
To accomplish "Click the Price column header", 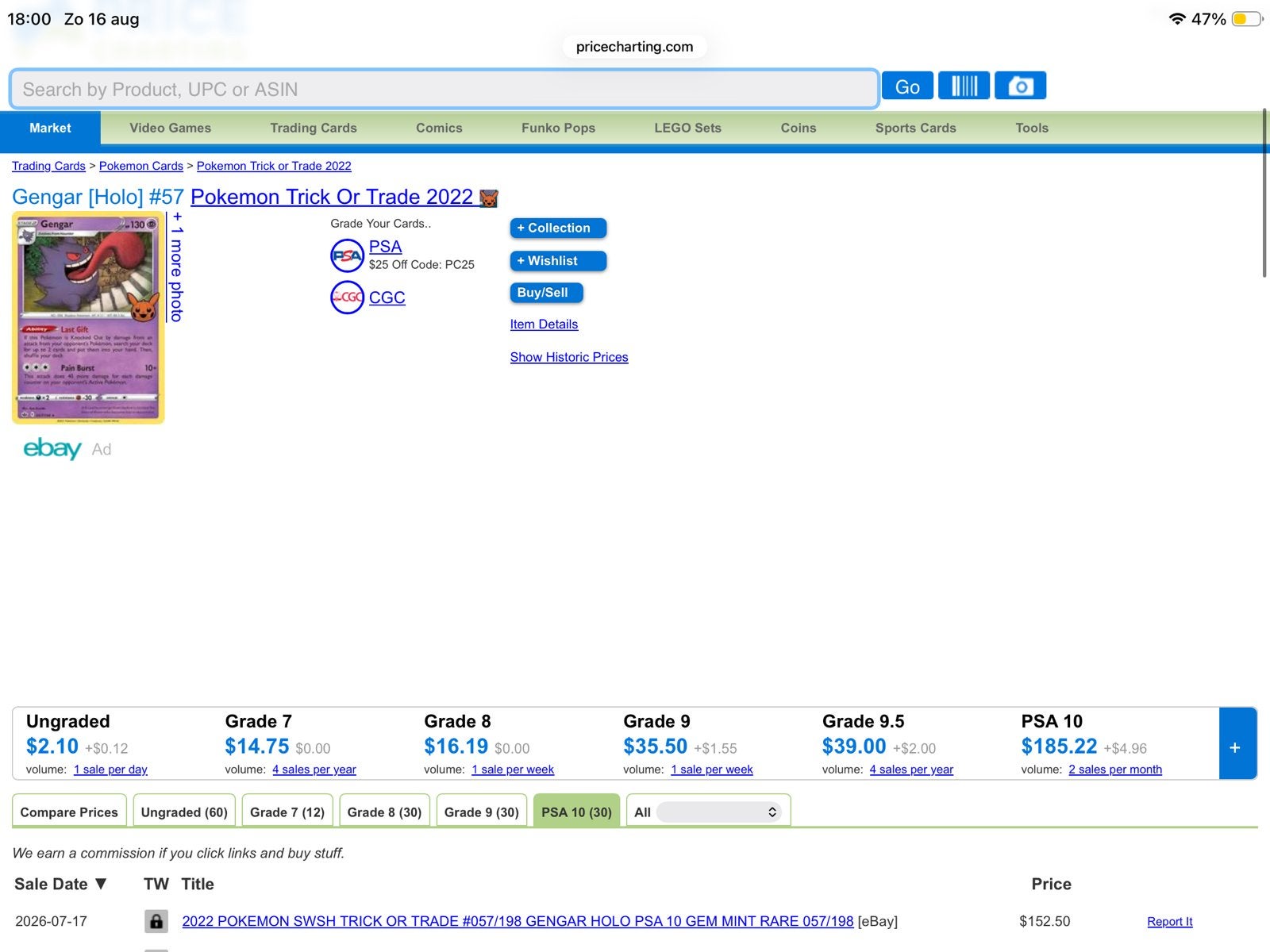I will click(1051, 884).
